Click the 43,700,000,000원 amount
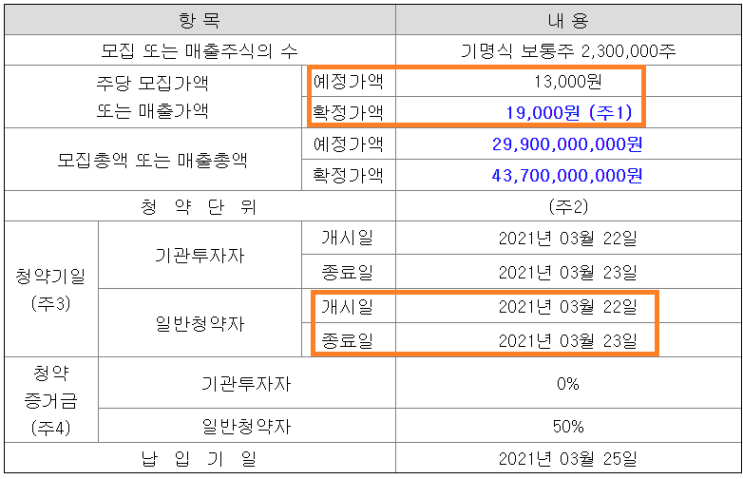 (567, 175)
